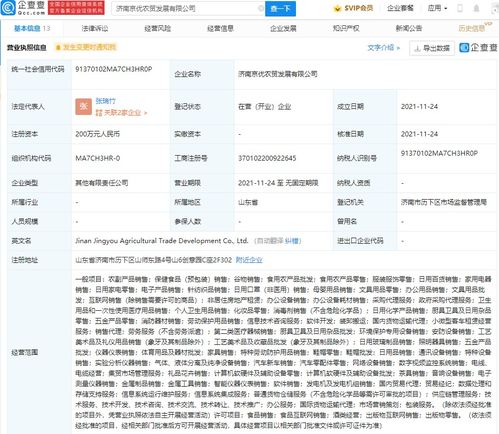This screenshot has width=499, height=434.
Task: Open the 企业发展 tab
Action: point(283,29)
